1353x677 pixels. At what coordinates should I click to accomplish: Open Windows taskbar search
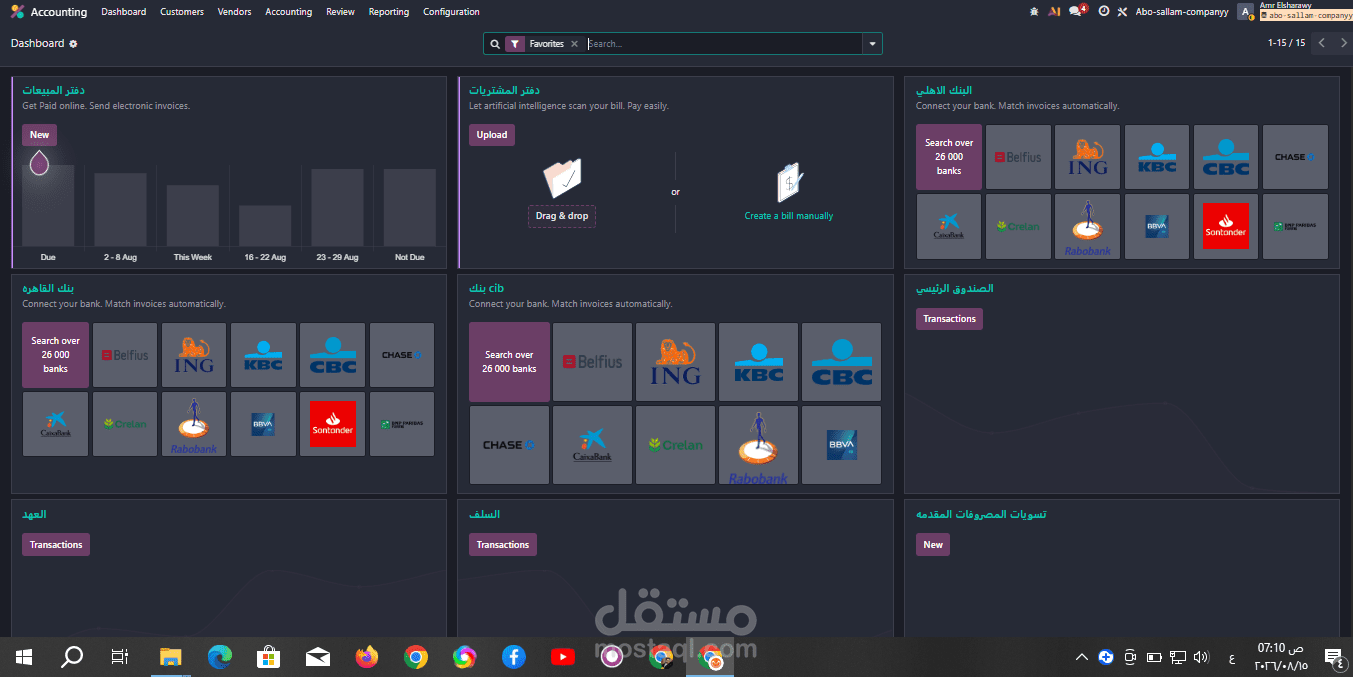(x=72, y=657)
